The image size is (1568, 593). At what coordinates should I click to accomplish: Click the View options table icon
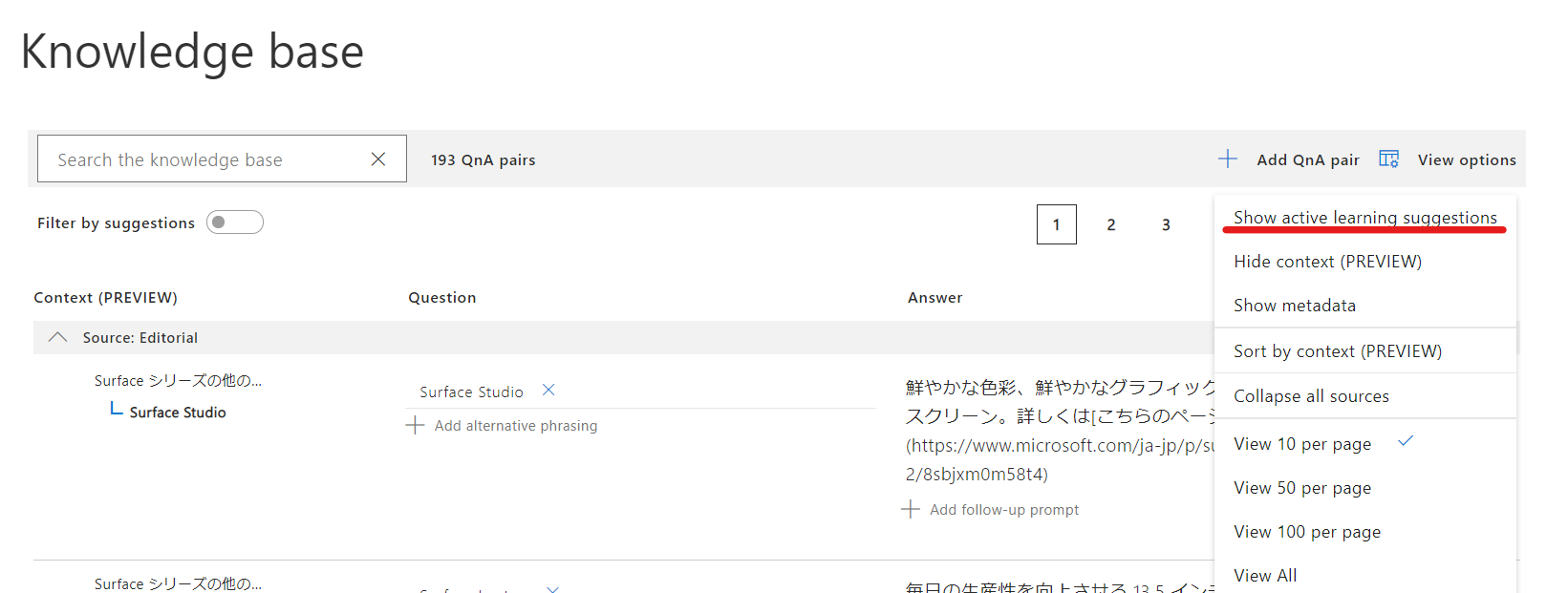pos(1389,159)
